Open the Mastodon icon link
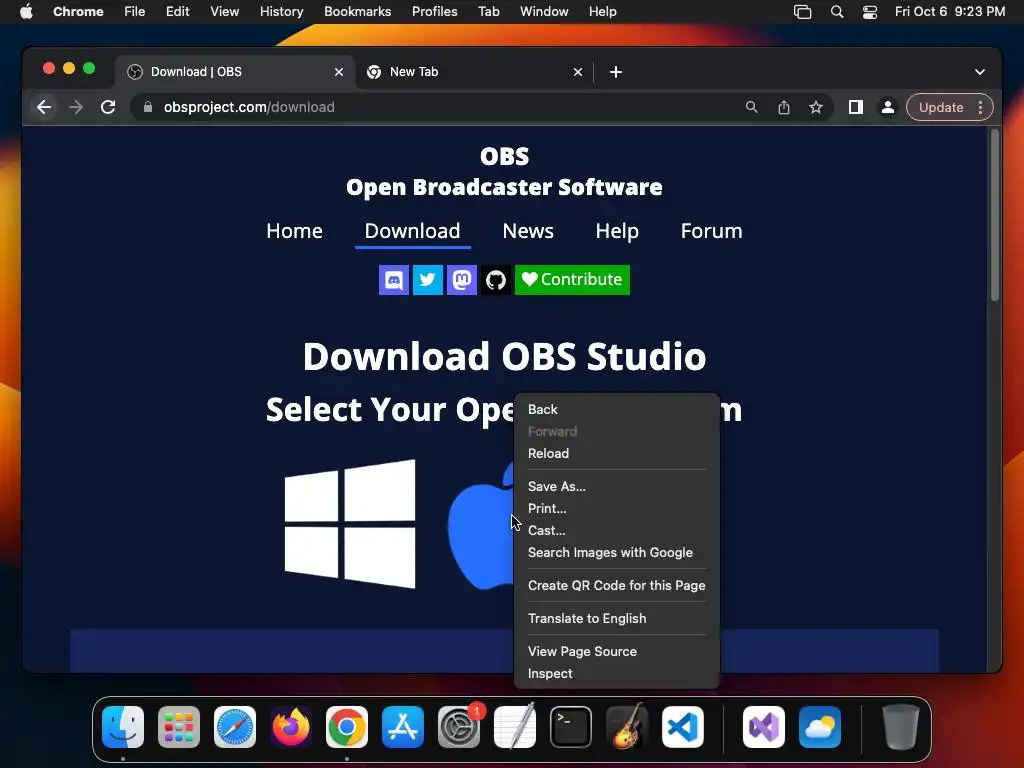Image resolution: width=1024 pixels, height=768 pixels. pos(462,280)
